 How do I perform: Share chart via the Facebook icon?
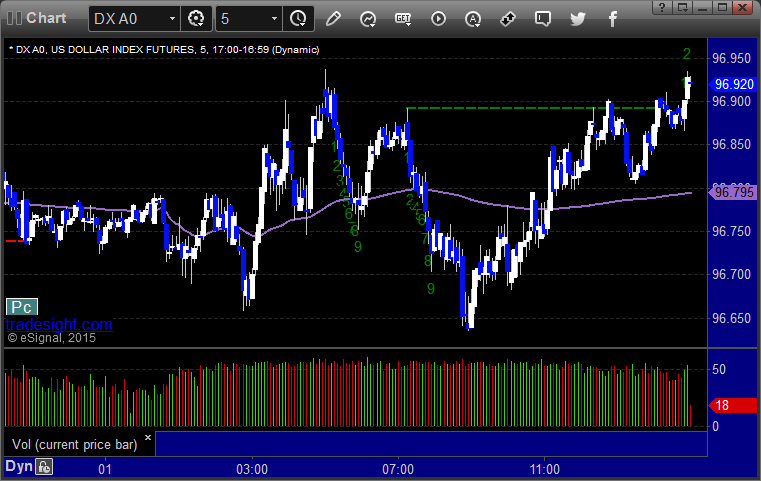(613, 19)
